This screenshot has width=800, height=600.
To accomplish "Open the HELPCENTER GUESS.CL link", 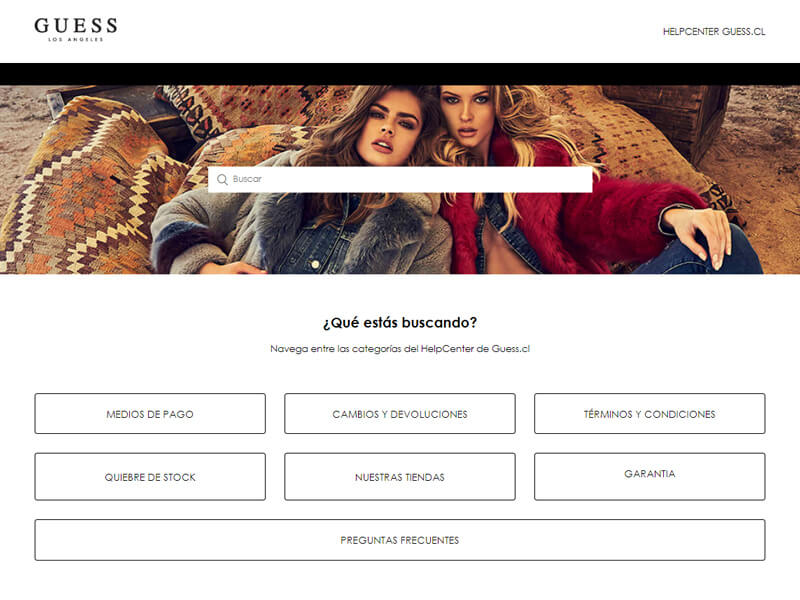I will pyautogui.click(x=714, y=32).
